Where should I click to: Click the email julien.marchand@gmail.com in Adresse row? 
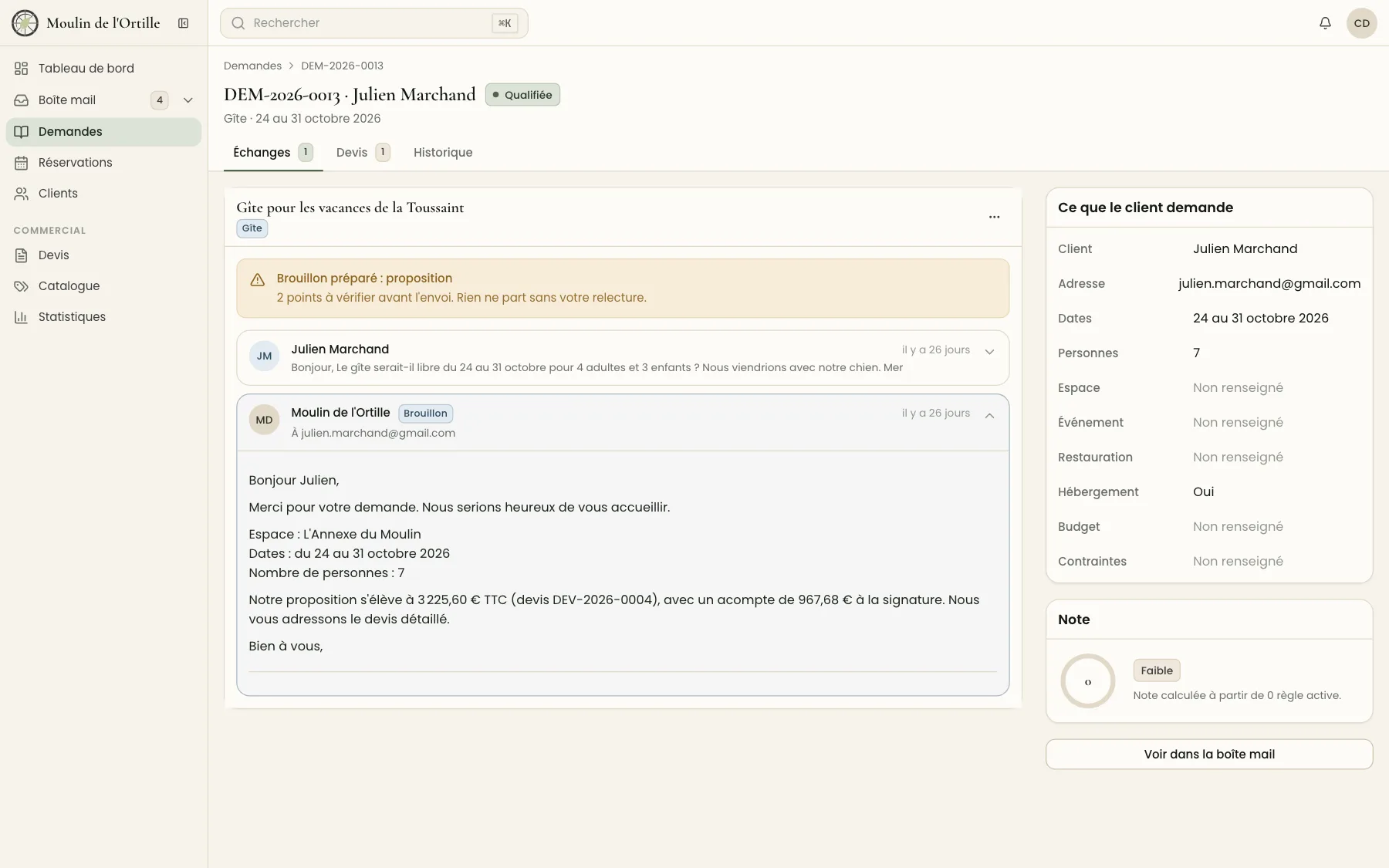[x=1269, y=284]
